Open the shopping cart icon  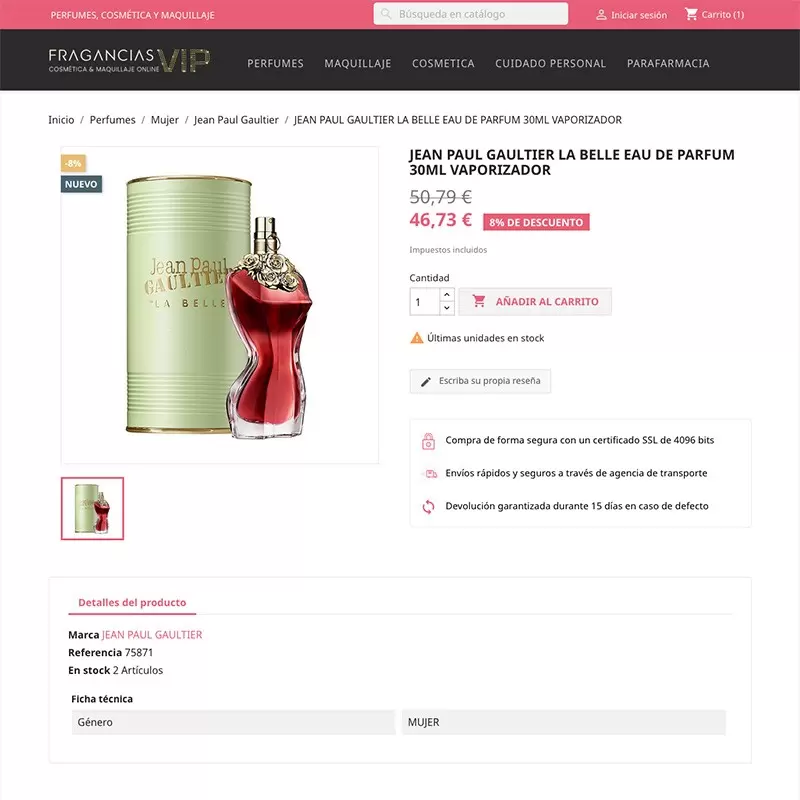[x=691, y=14]
